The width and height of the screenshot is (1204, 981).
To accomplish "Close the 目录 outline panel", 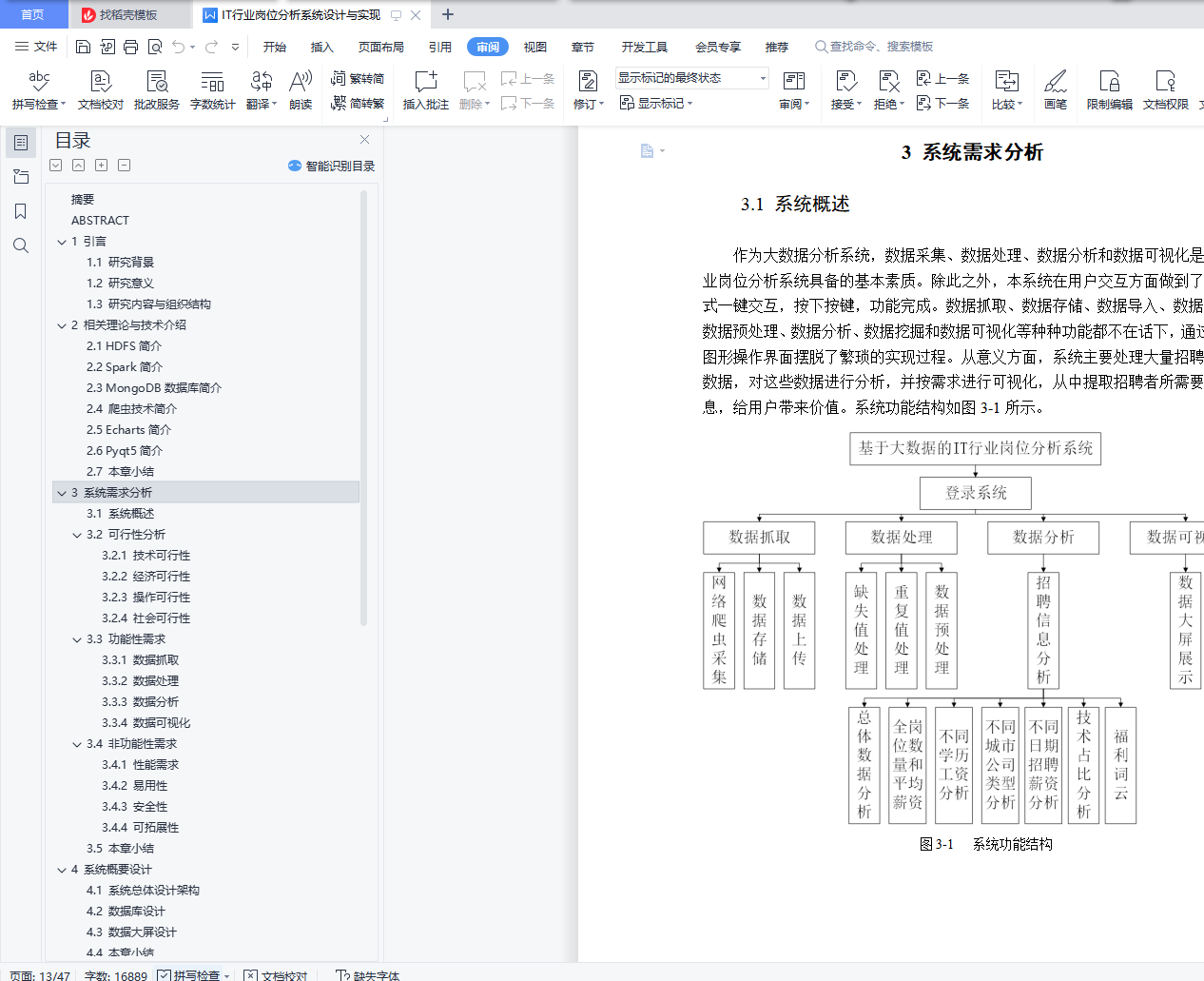I will (364, 140).
